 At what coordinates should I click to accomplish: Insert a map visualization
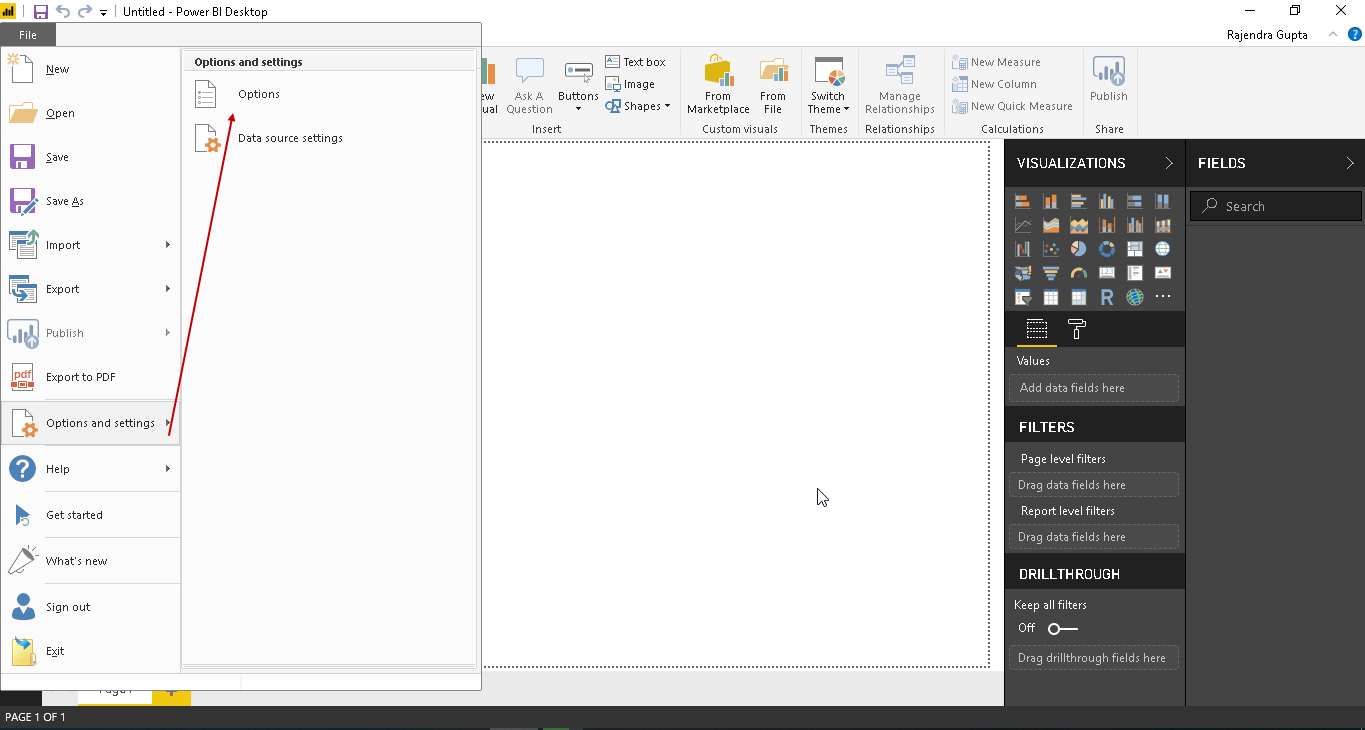click(x=1162, y=249)
